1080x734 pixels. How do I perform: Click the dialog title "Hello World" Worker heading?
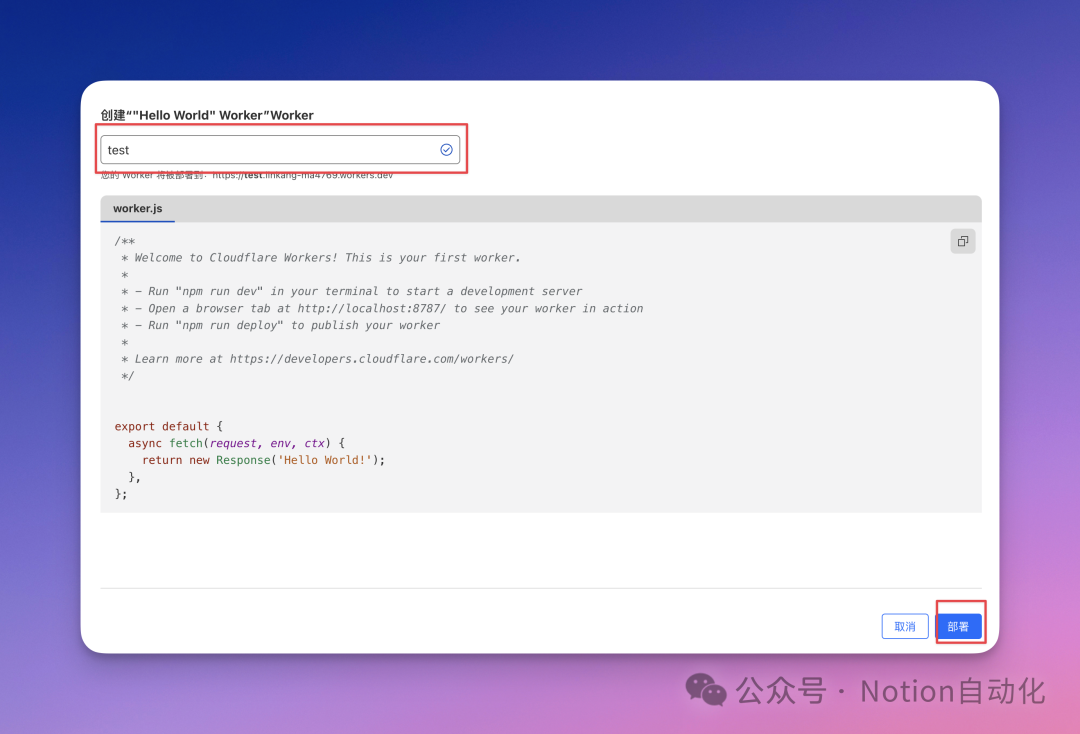pos(207,115)
